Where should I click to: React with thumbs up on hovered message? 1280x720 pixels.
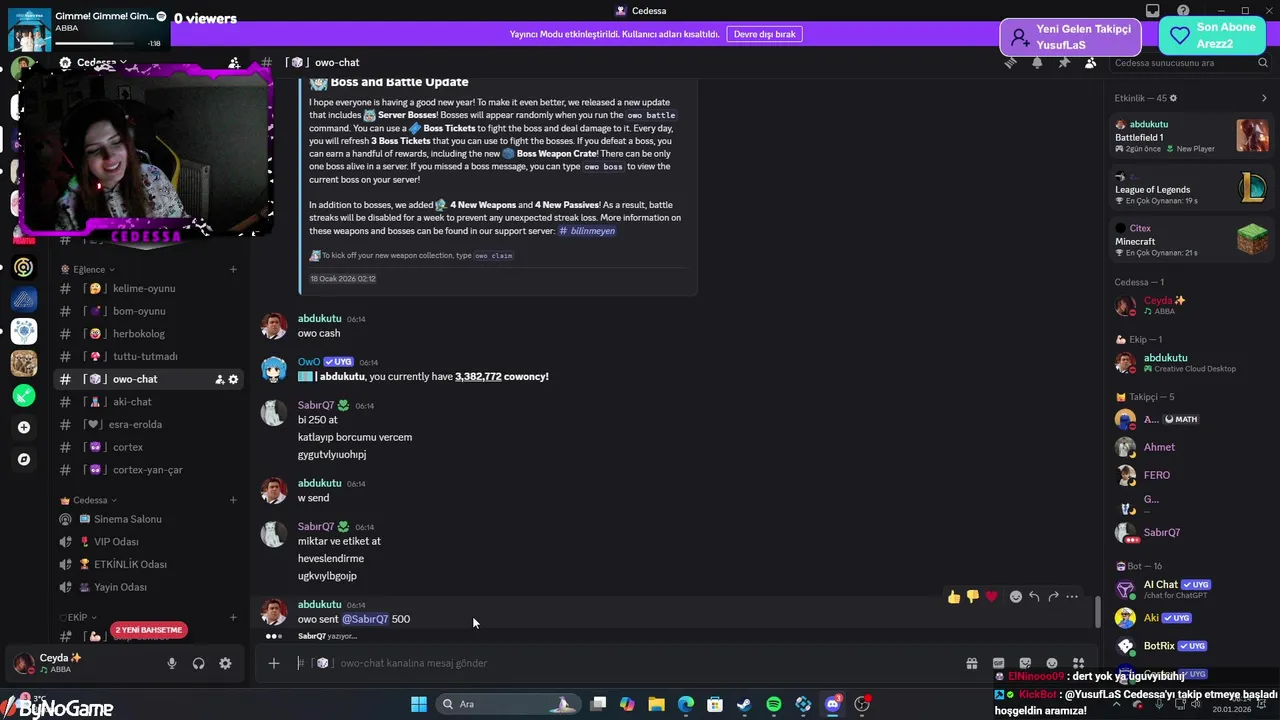(x=954, y=597)
